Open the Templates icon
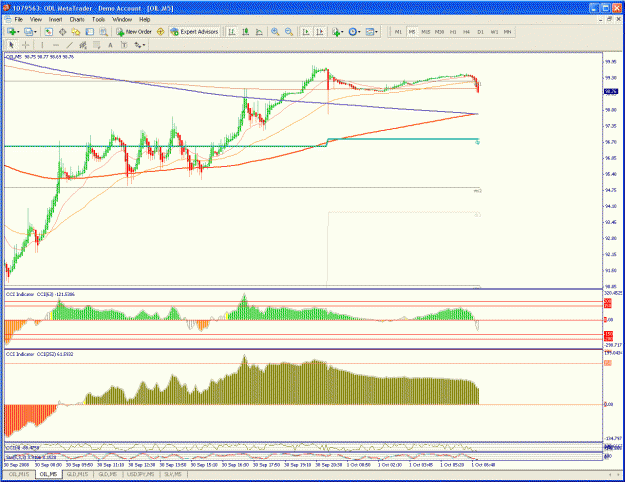Screen dimensions: 625x482 370,32
